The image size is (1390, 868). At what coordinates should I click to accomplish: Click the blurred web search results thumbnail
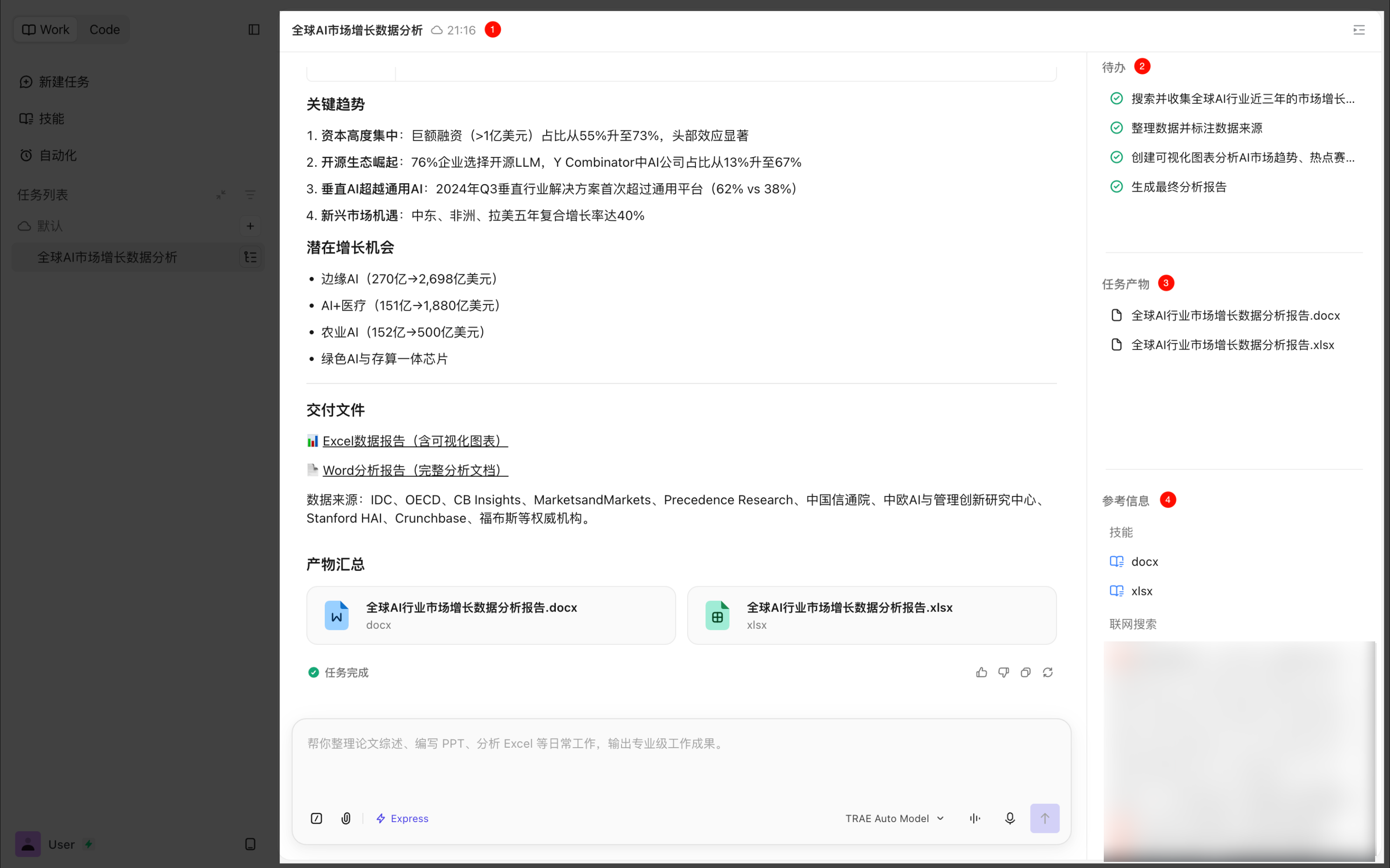1239,751
